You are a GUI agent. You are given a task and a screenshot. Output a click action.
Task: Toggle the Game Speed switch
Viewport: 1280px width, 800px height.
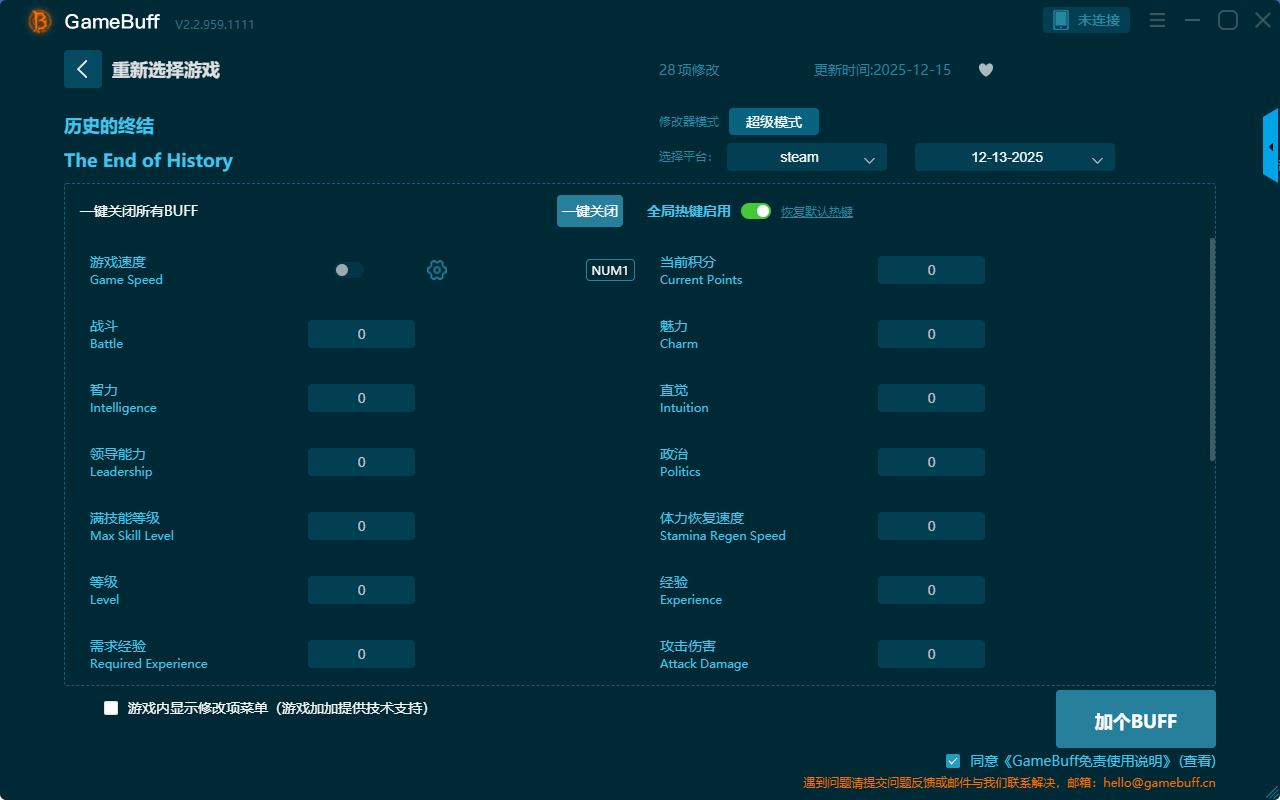(x=348, y=270)
